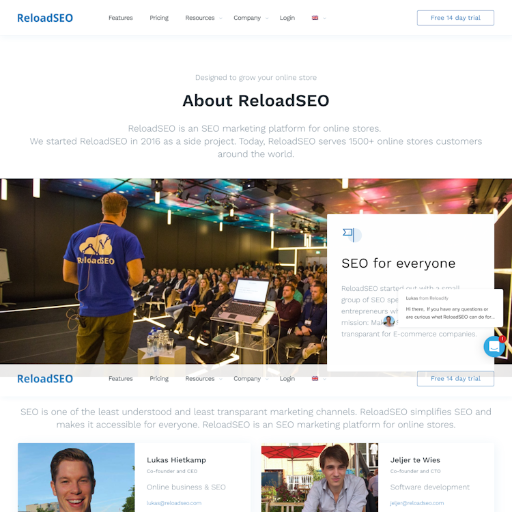Click Lukas Hietkamp's portrait photo
The image size is (512, 512).
76,477
